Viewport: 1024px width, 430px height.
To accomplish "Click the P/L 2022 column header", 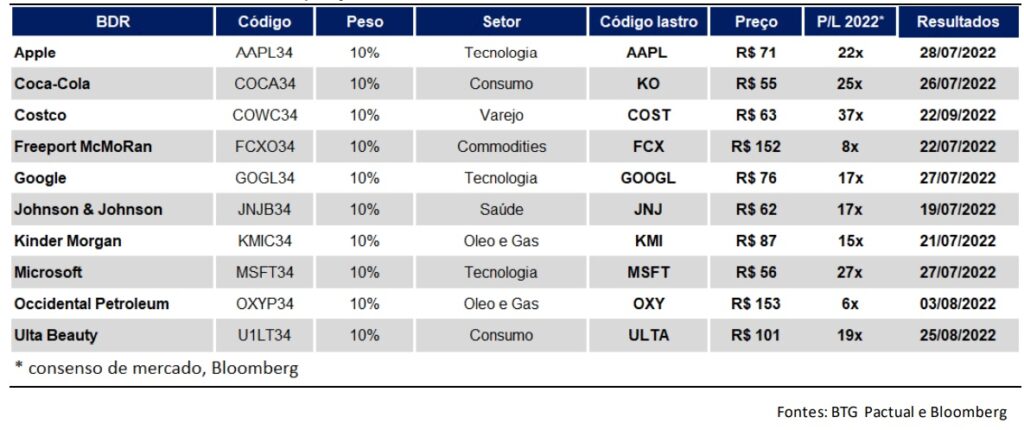I will [x=849, y=21].
